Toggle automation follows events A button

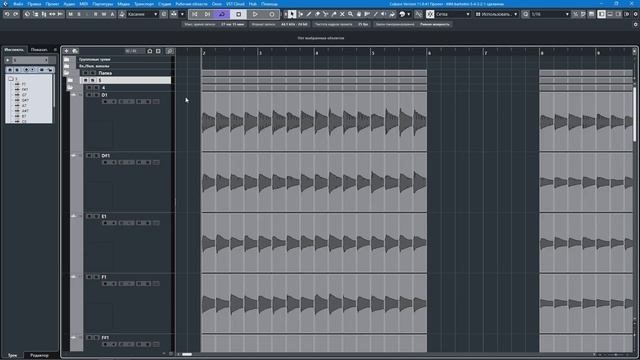[x=112, y=14]
